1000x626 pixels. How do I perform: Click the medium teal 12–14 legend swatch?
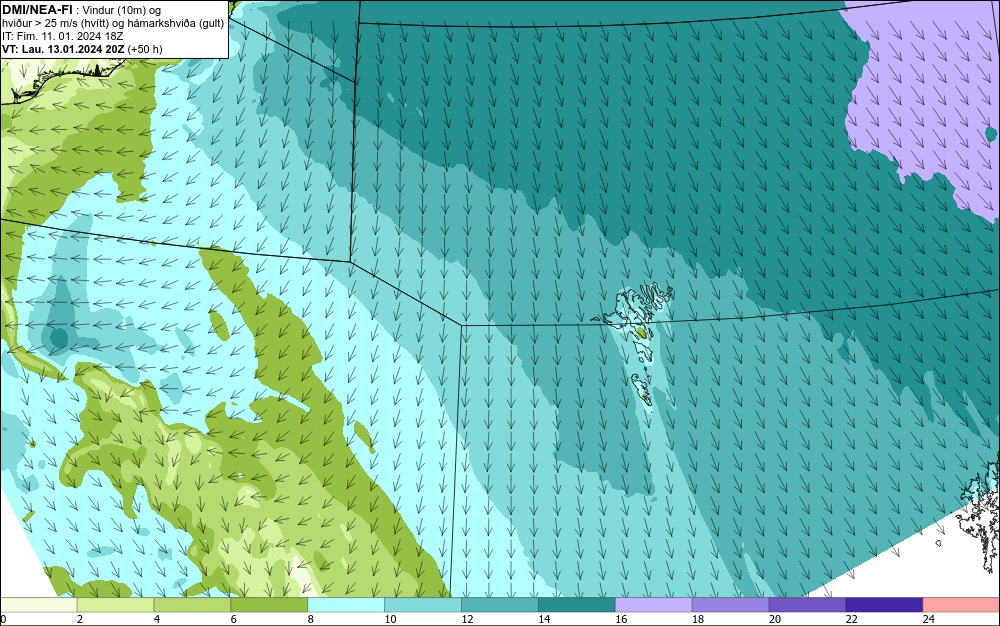click(x=500, y=605)
